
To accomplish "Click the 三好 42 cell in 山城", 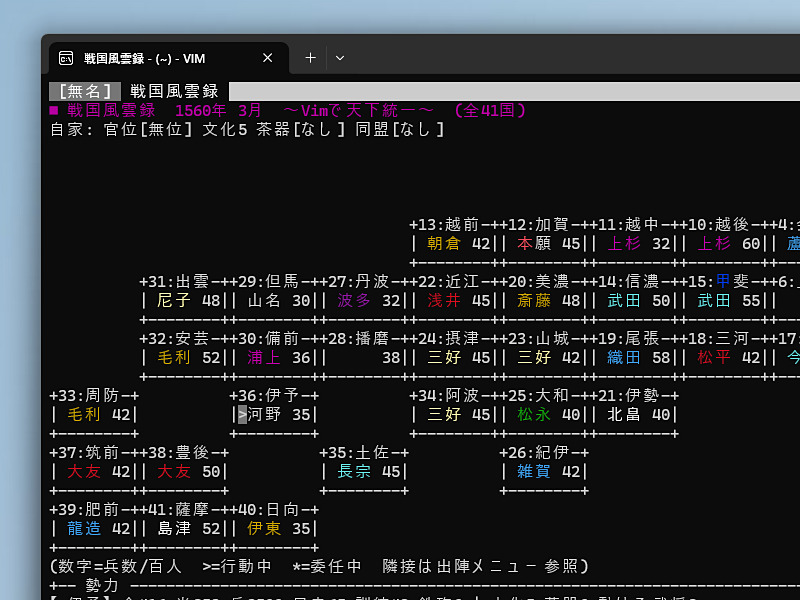I will pyautogui.click(x=549, y=358).
